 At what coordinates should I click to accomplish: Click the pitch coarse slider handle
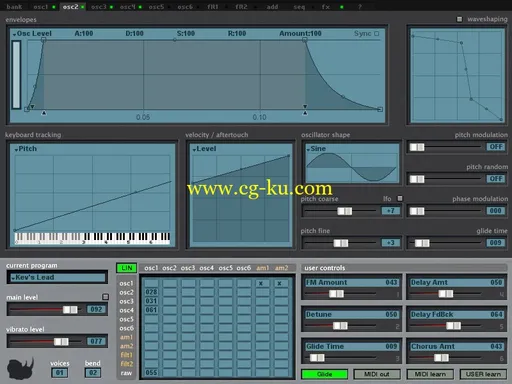[344, 211]
